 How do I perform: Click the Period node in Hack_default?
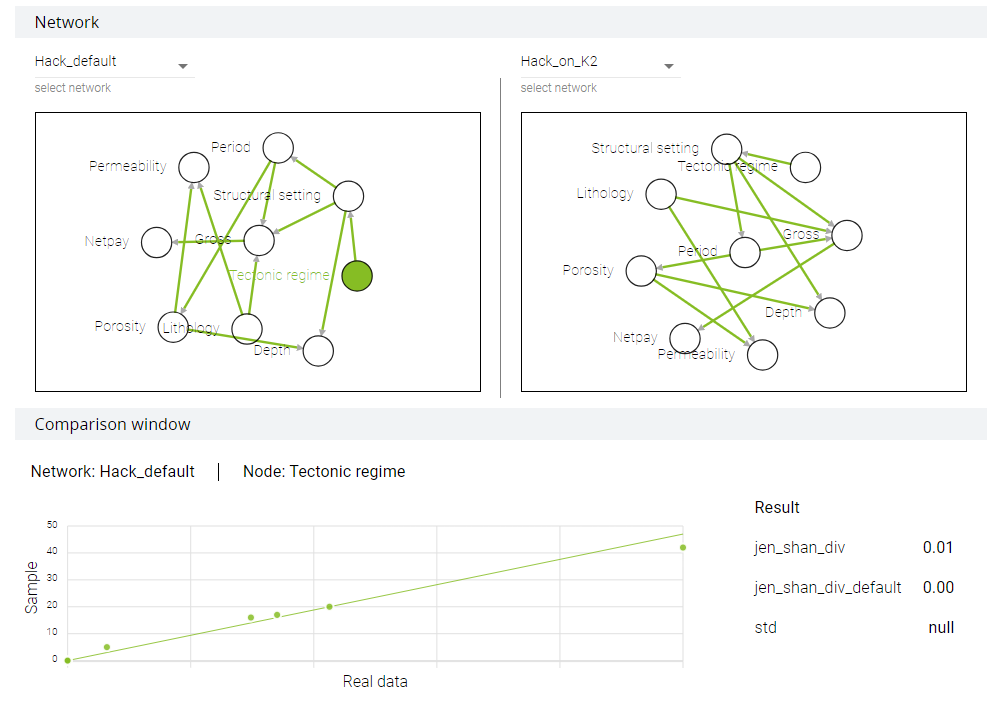pos(278,148)
